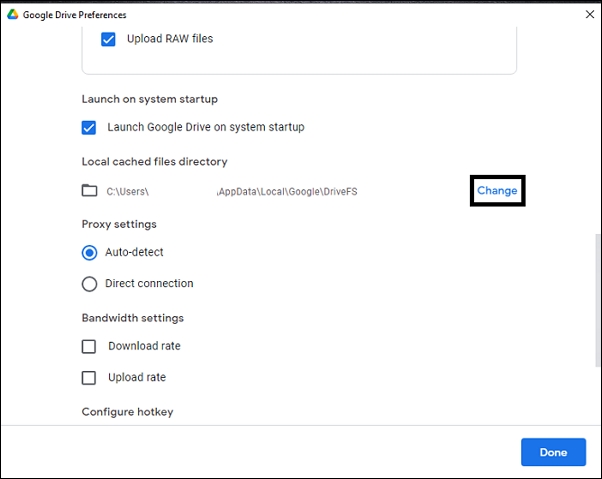Choose the Direct connection radio button
This screenshot has height=479, width=602.
pos(90,284)
